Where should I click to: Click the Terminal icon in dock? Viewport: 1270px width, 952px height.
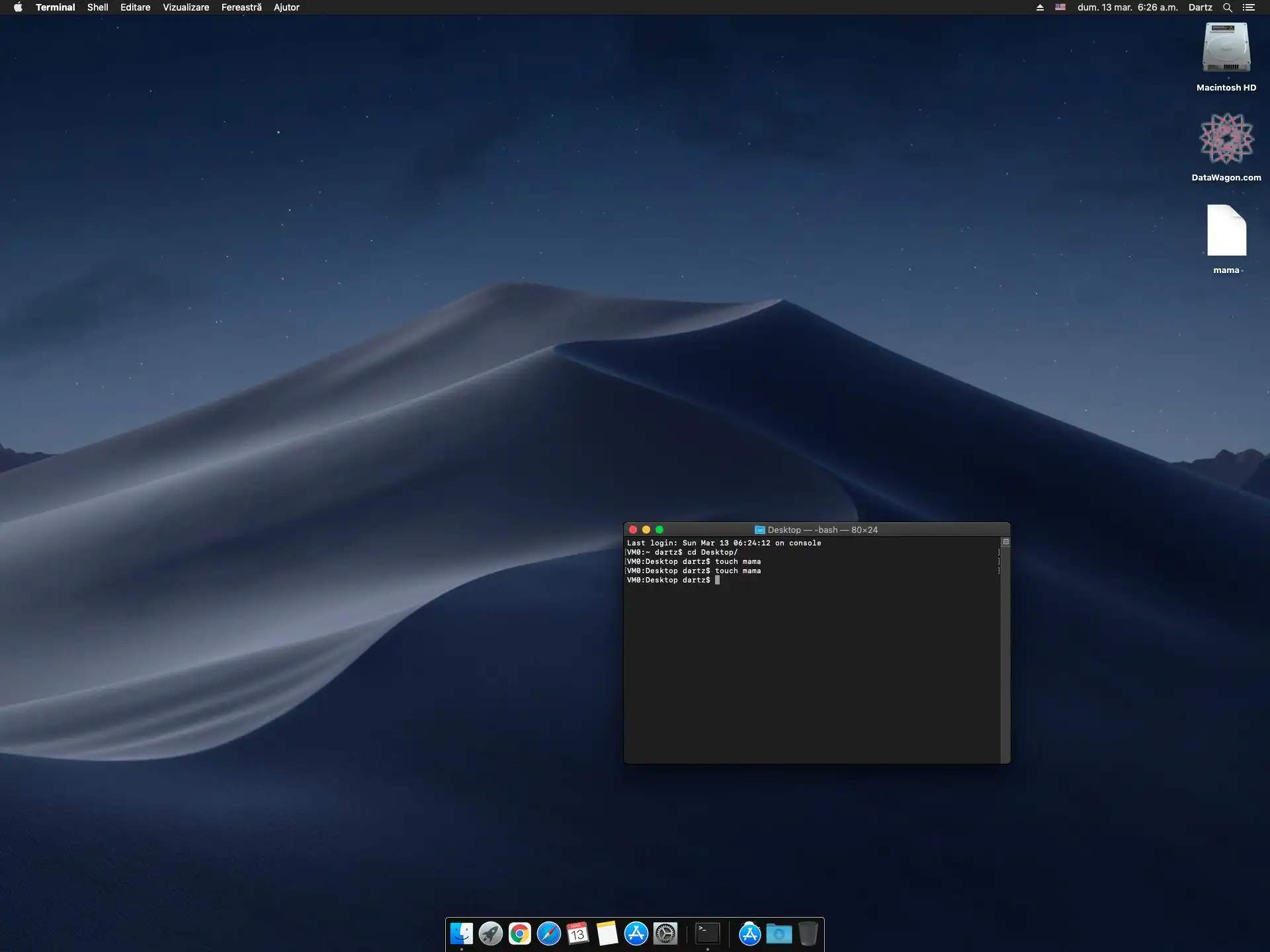point(708,933)
